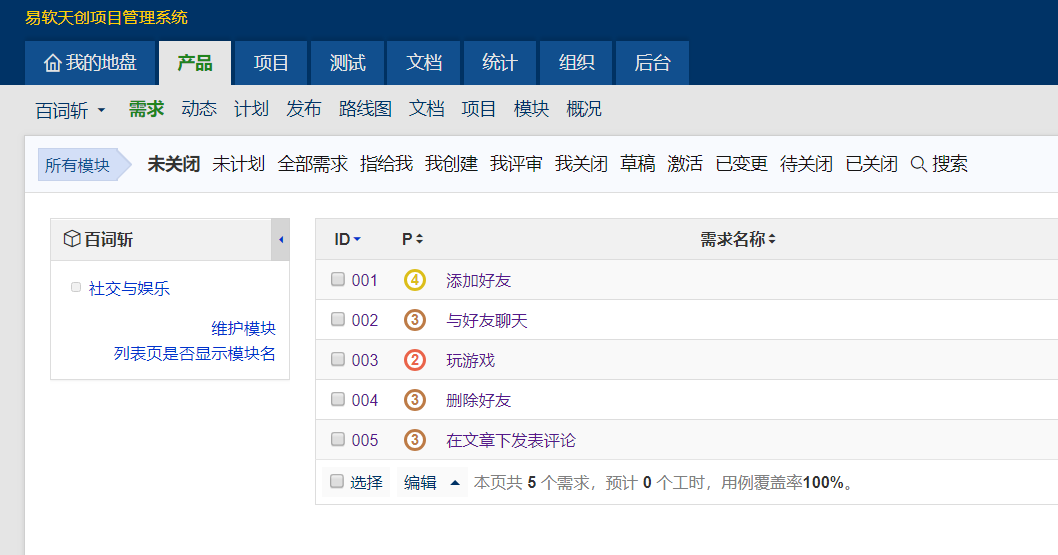Viewport: 1058px width, 555px height.
Task: Show 已变更 requirements
Action: click(x=742, y=164)
